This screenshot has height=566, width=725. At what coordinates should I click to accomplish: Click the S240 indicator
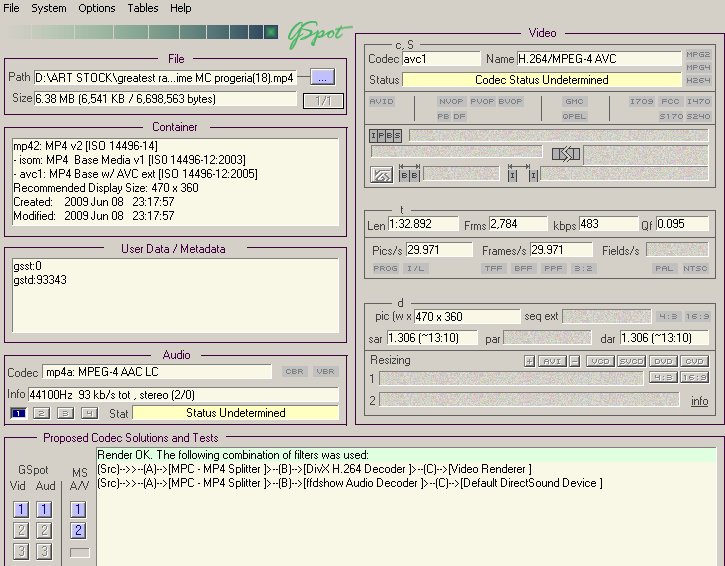[698, 116]
